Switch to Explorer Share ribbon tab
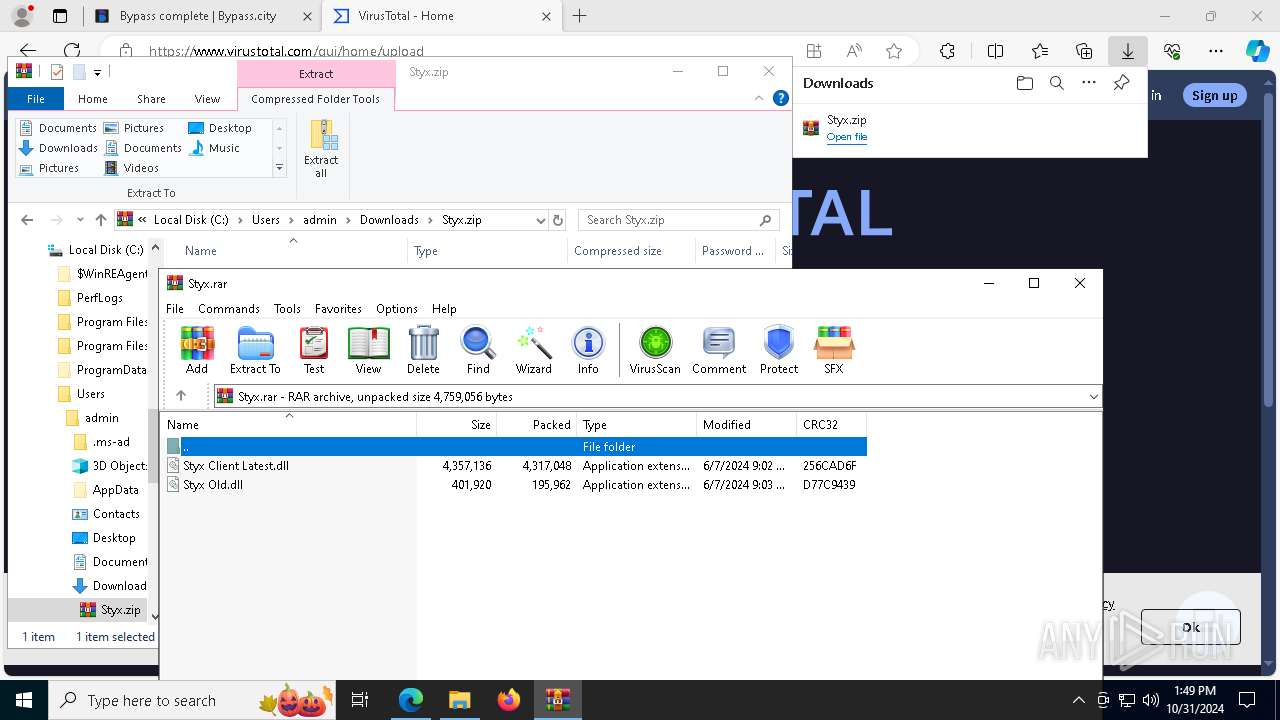 click(x=151, y=99)
